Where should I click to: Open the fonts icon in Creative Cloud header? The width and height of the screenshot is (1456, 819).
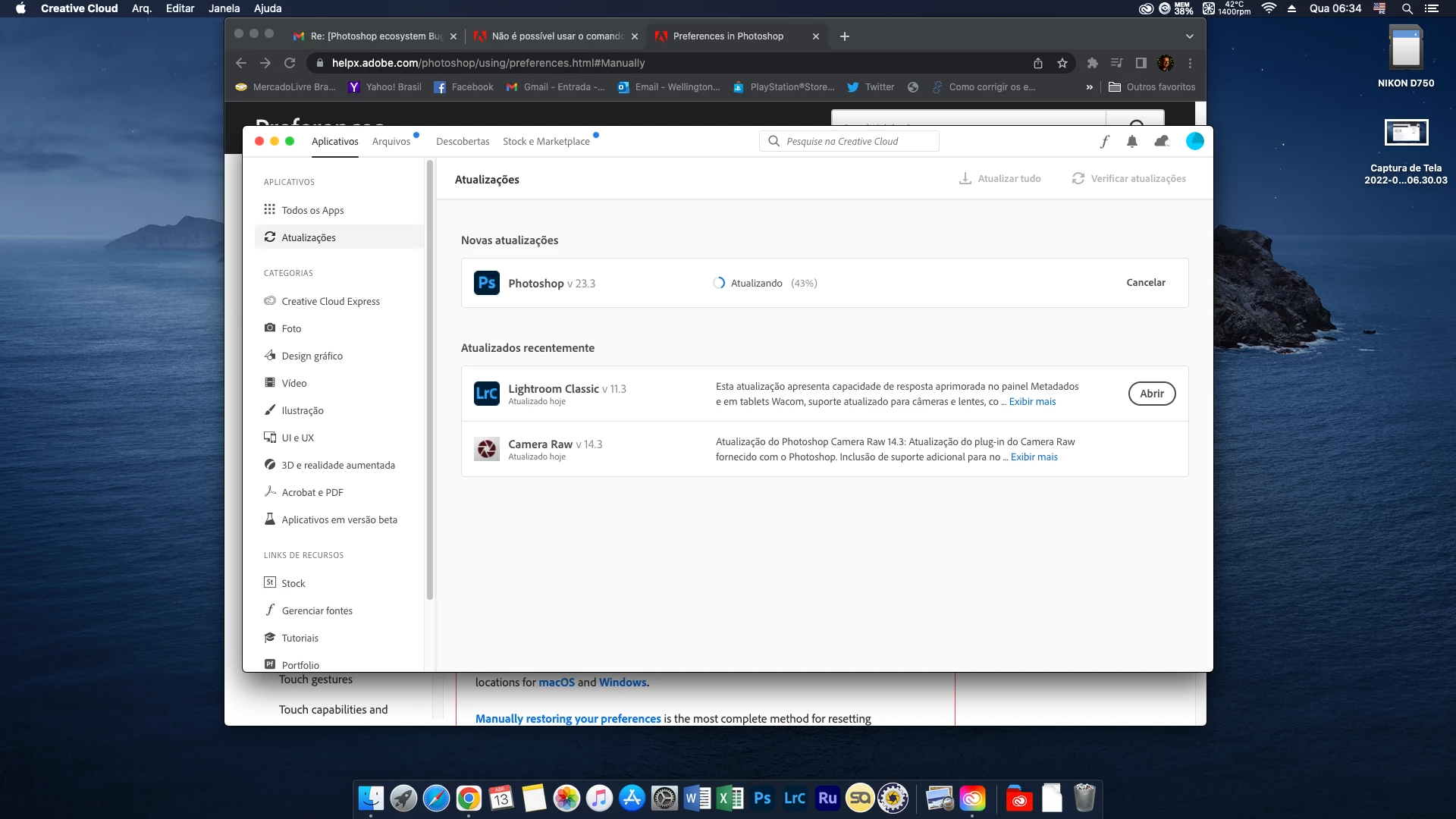point(1105,141)
